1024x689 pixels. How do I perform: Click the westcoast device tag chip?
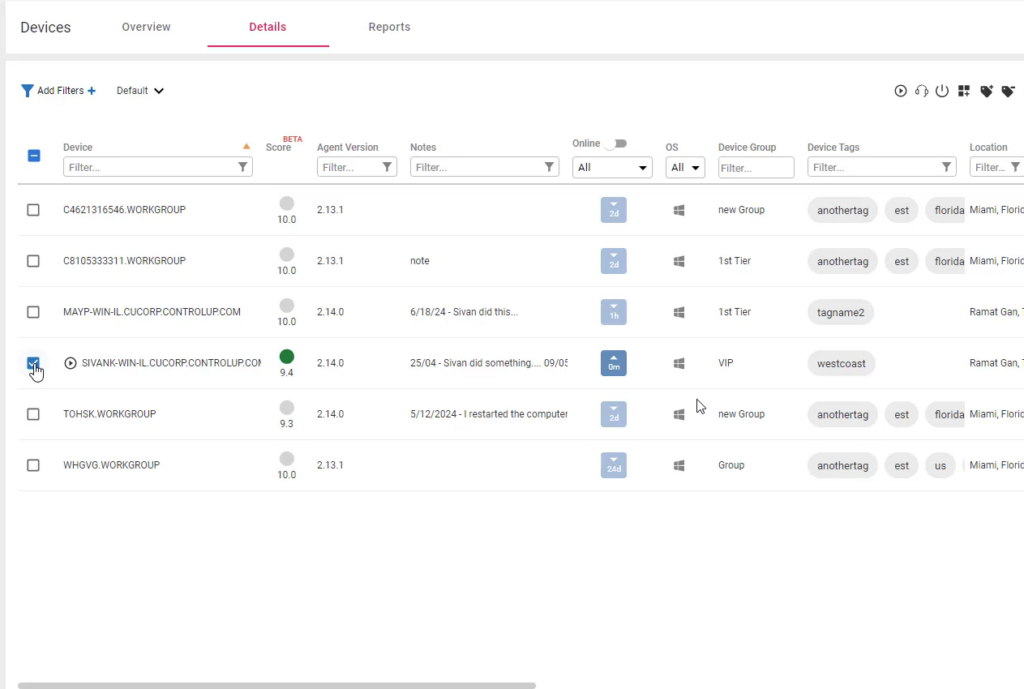841,363
